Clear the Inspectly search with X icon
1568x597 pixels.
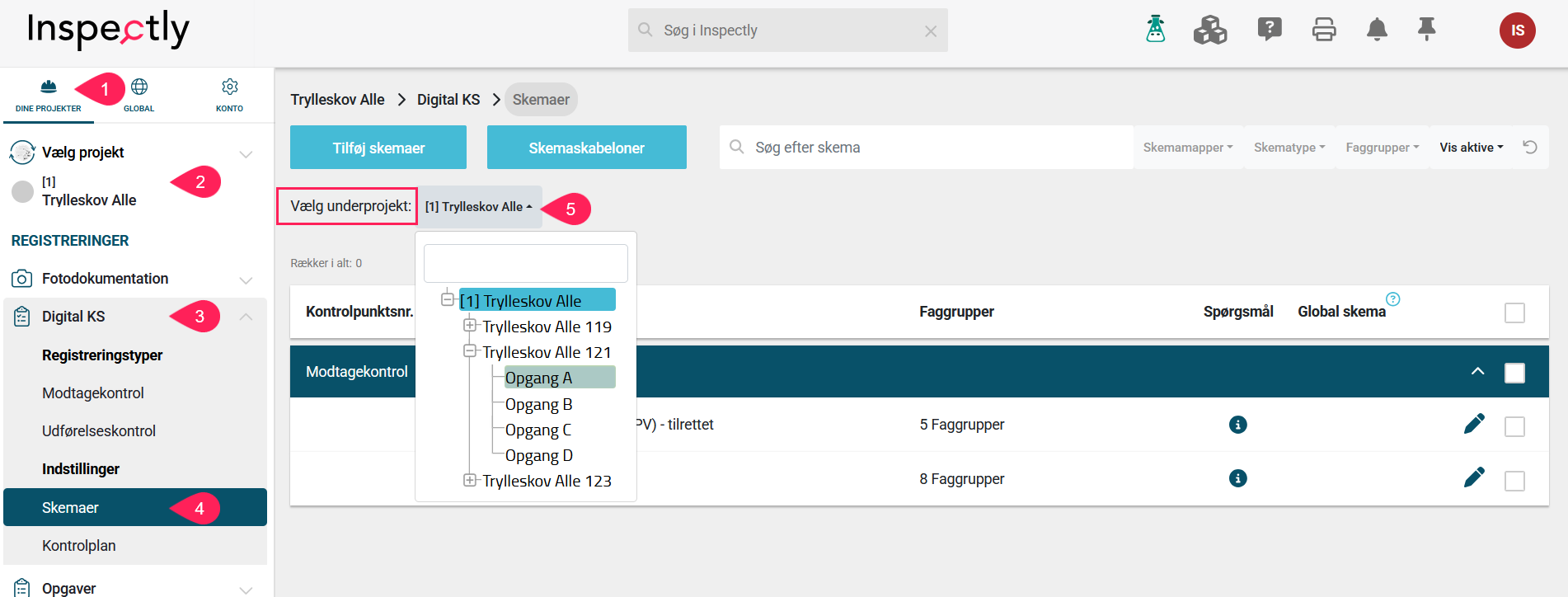(931, 31)
